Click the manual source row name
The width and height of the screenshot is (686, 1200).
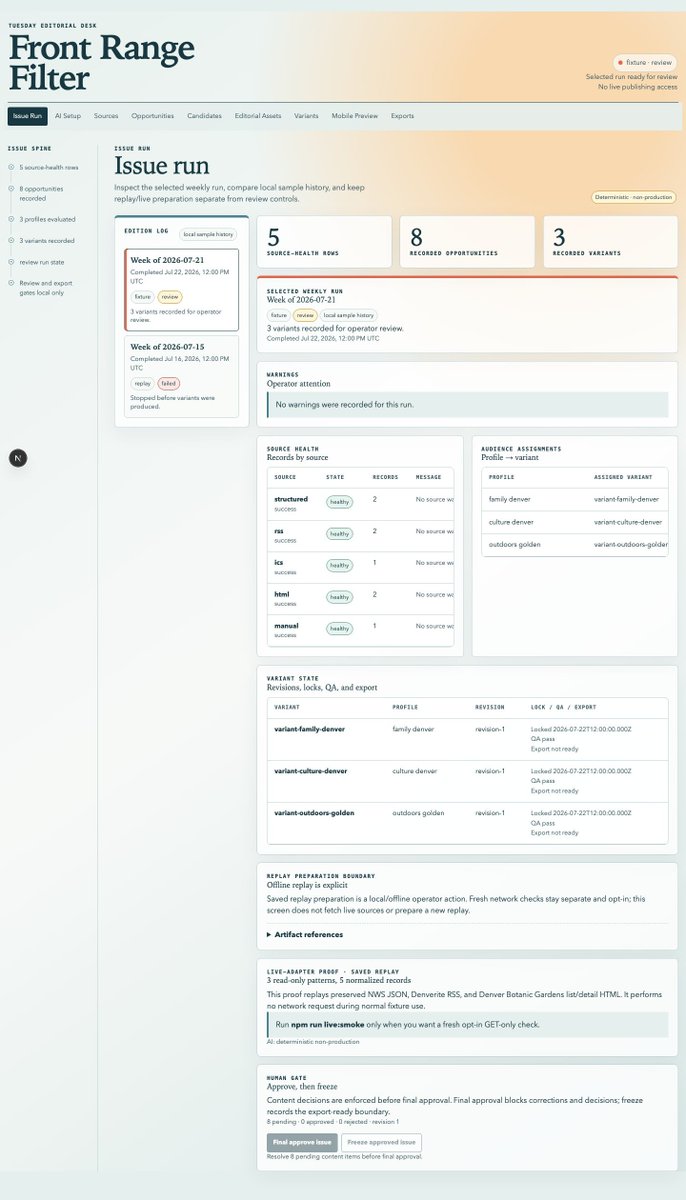286,626
